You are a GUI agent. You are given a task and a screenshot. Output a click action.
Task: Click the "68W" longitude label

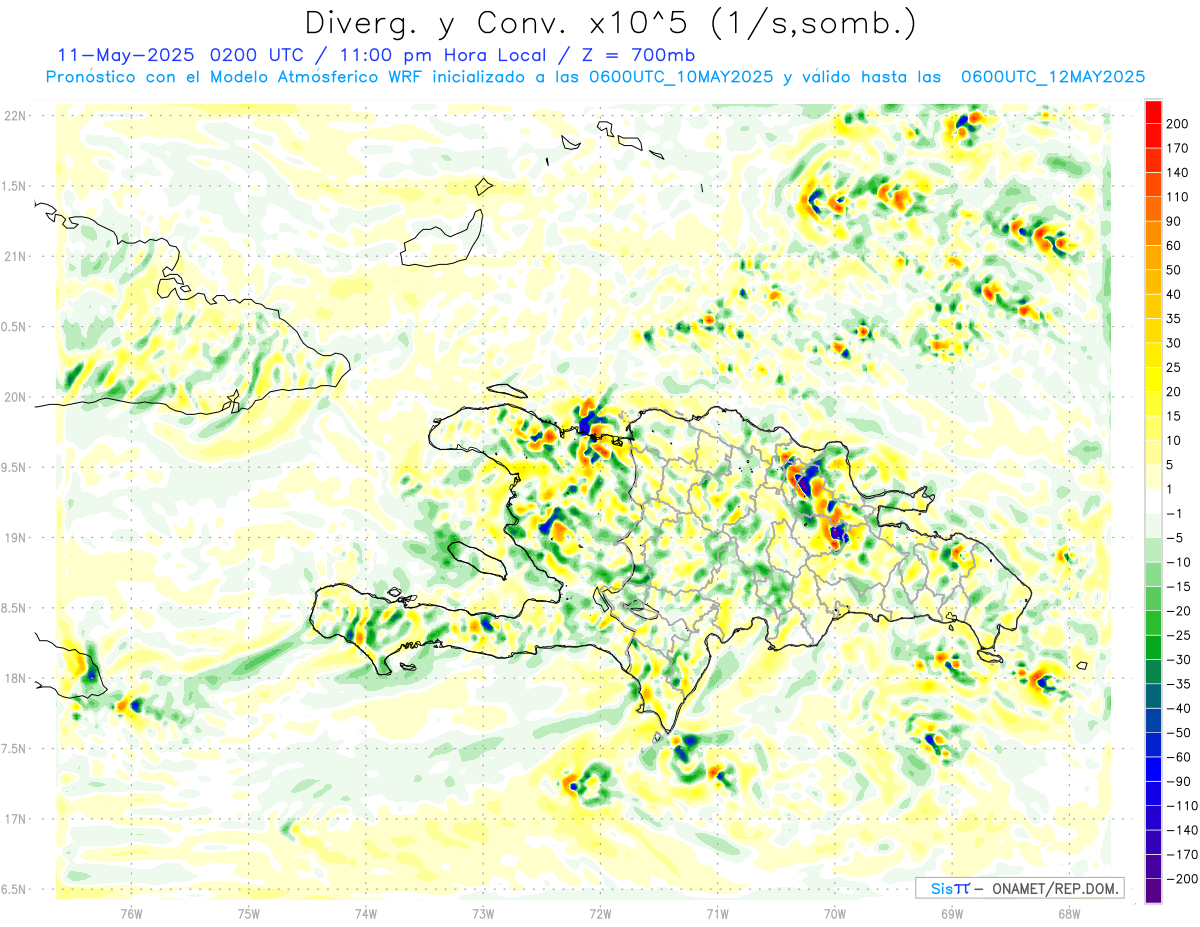pos(1069,913)
